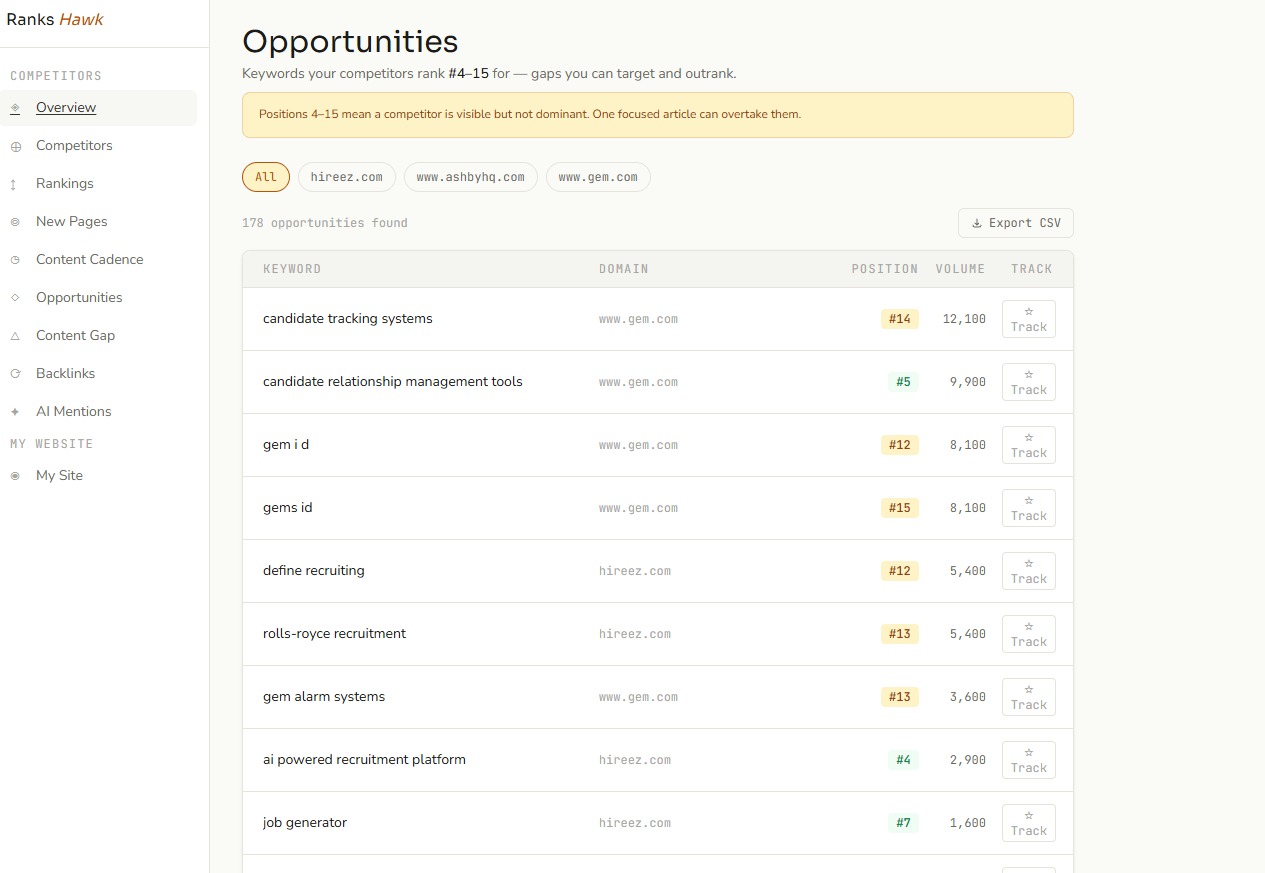Click the AI Mentions sparkle icon
This screenshot has height=873, width=1265.
point(15,412)
